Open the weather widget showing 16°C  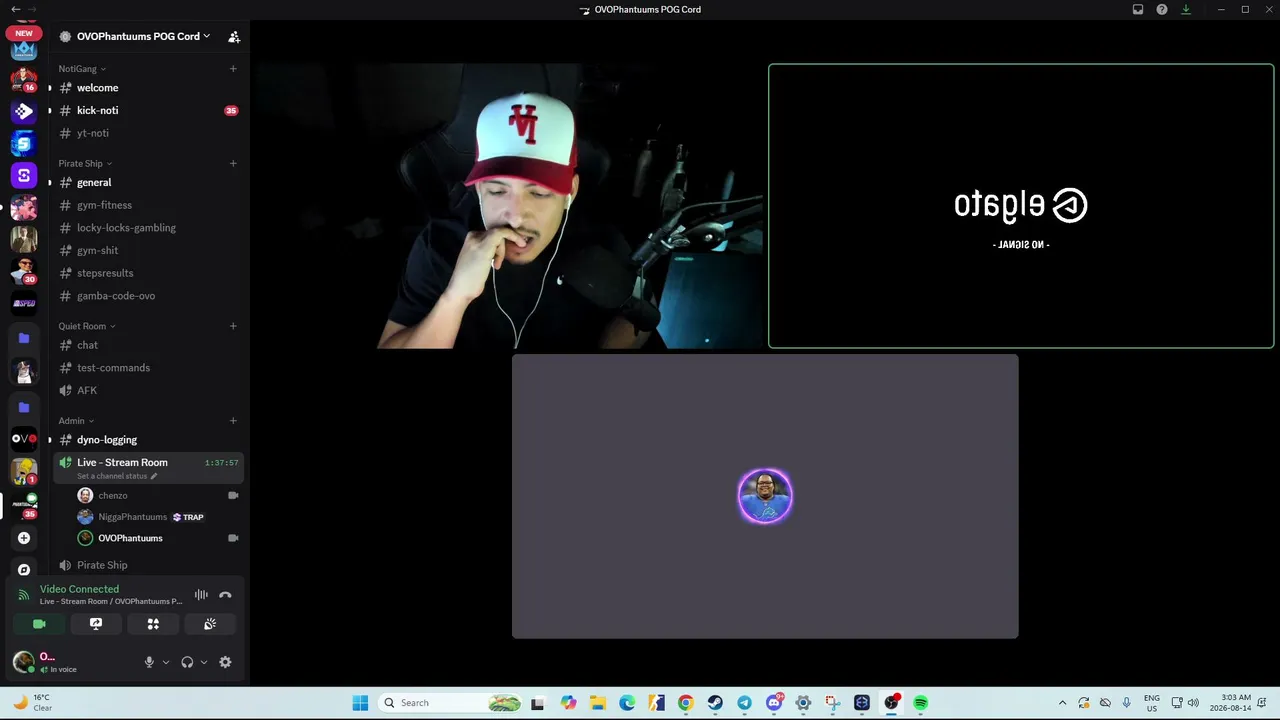(x=32, y=703)
